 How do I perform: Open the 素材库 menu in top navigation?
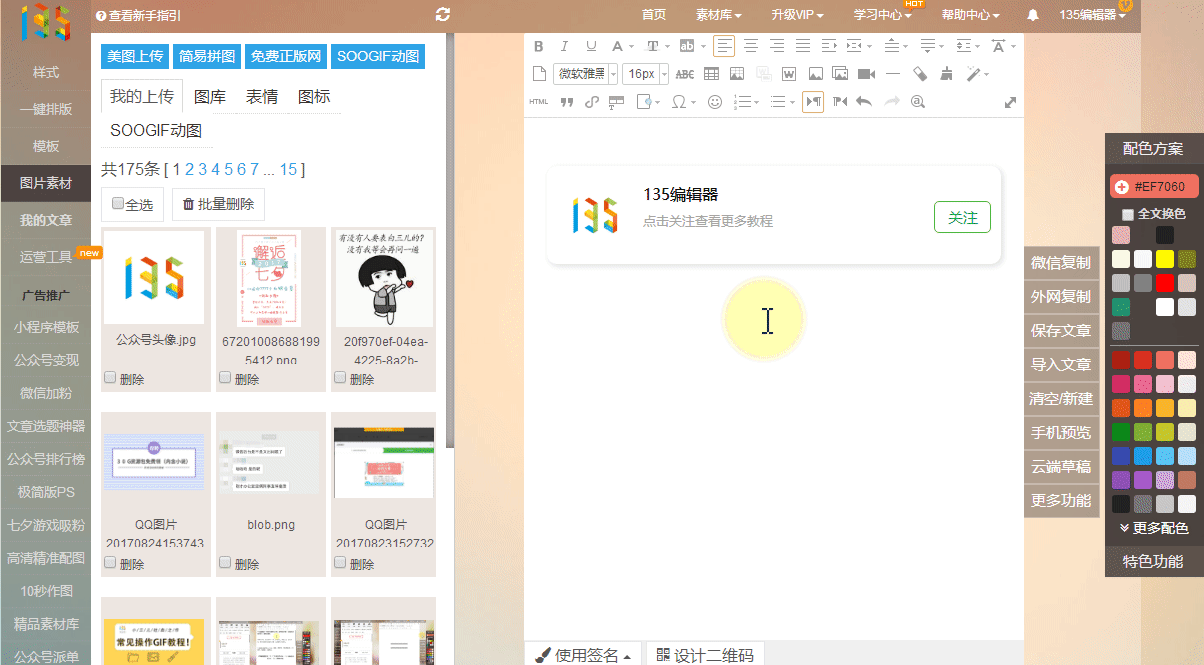[718, 15]
